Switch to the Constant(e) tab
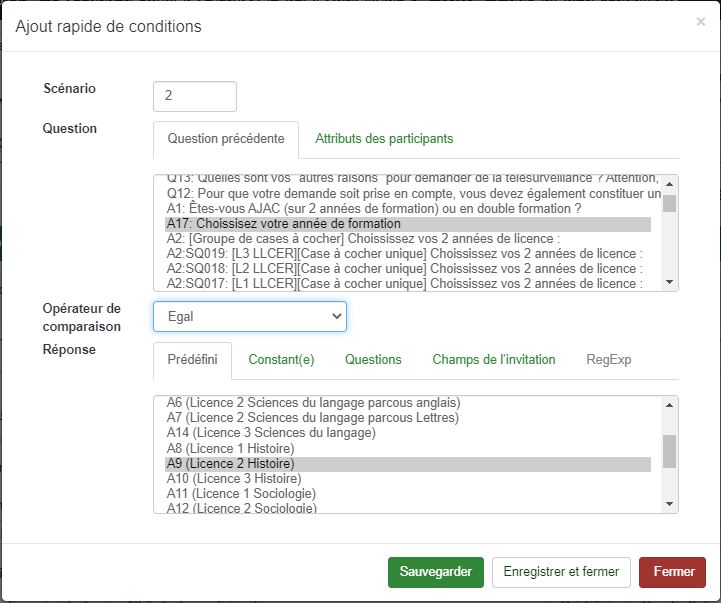This screenshot has width=721, height=603. (281, 360)
